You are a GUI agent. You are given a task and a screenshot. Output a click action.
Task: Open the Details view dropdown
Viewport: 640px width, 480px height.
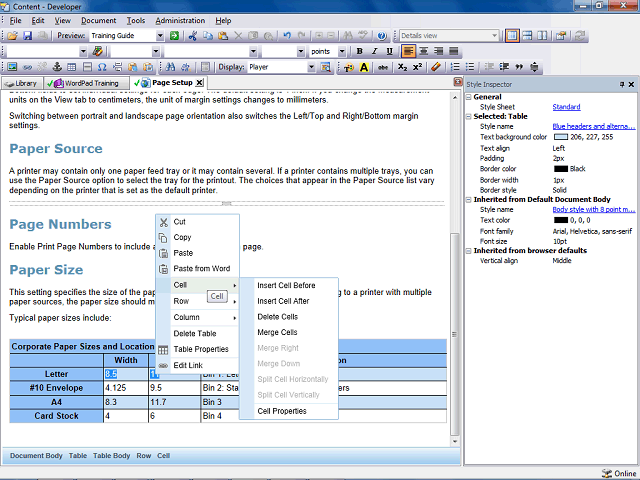click(x=494, y=36)
